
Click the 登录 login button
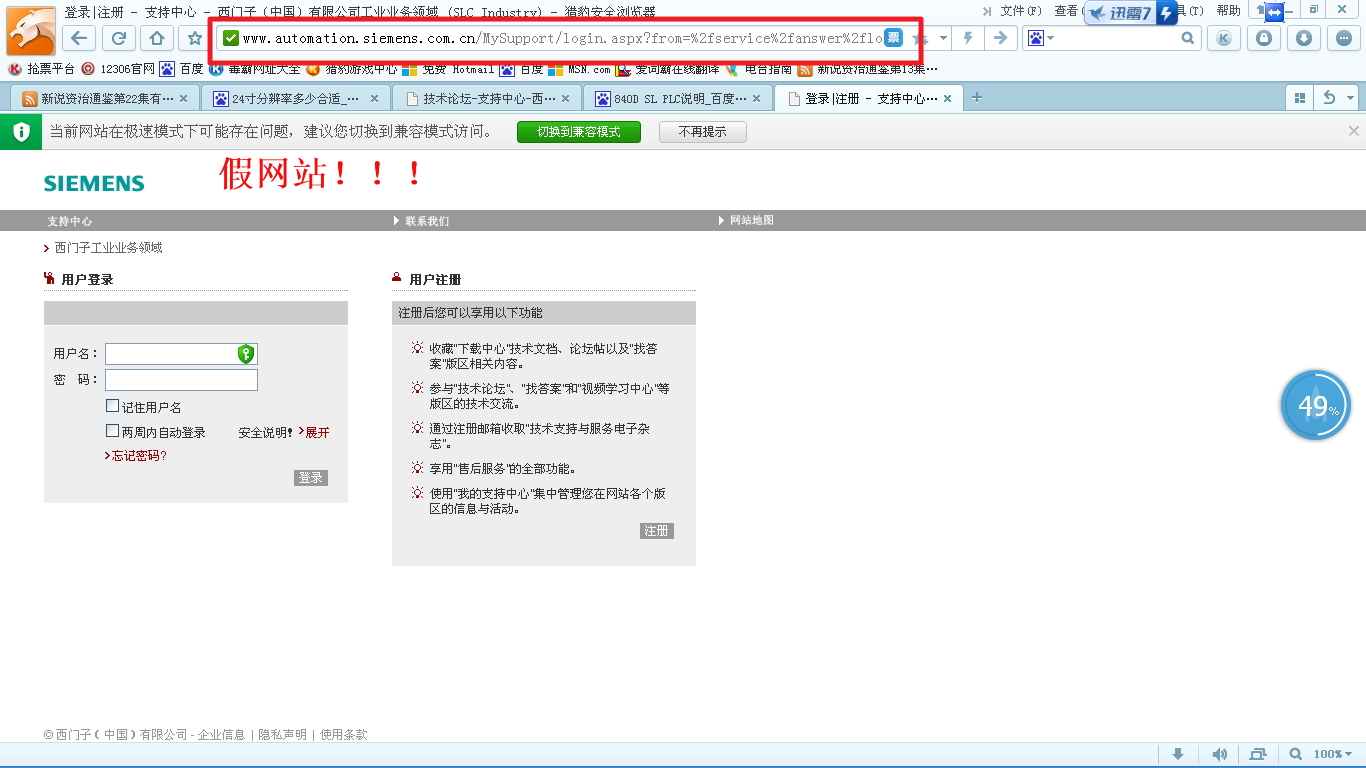tap(311, 478)
